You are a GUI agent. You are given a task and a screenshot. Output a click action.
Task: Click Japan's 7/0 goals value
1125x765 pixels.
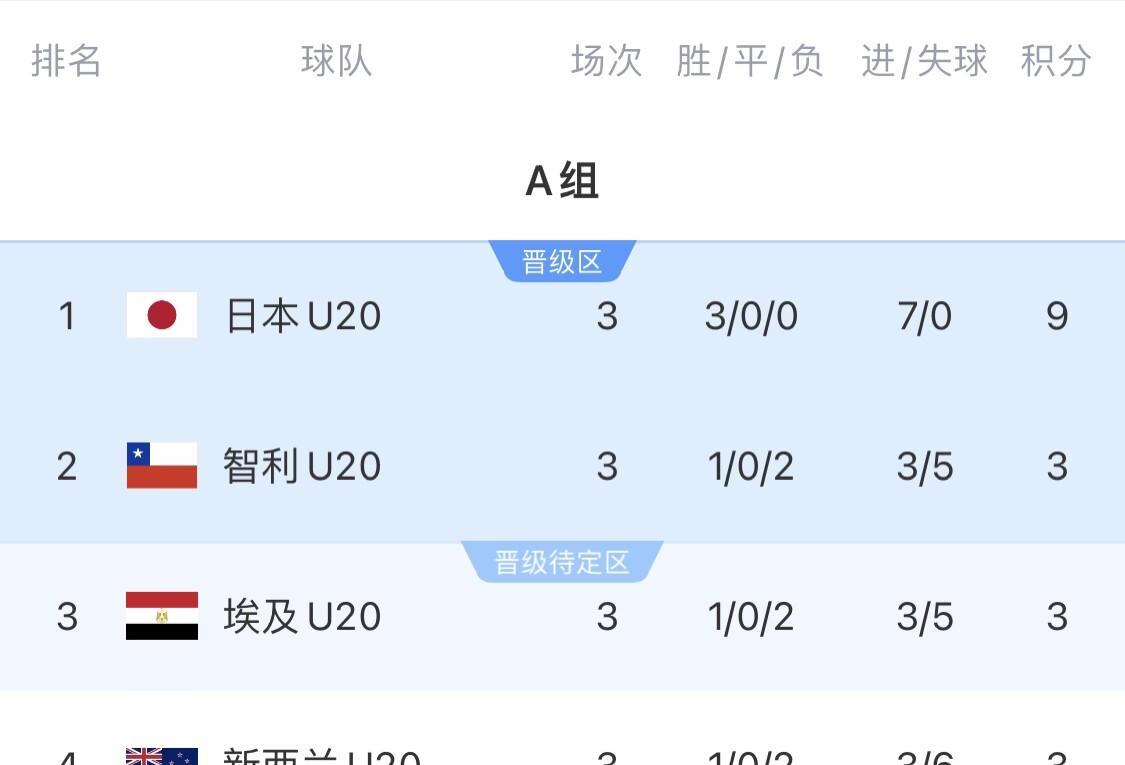click(x=924, y=316)
